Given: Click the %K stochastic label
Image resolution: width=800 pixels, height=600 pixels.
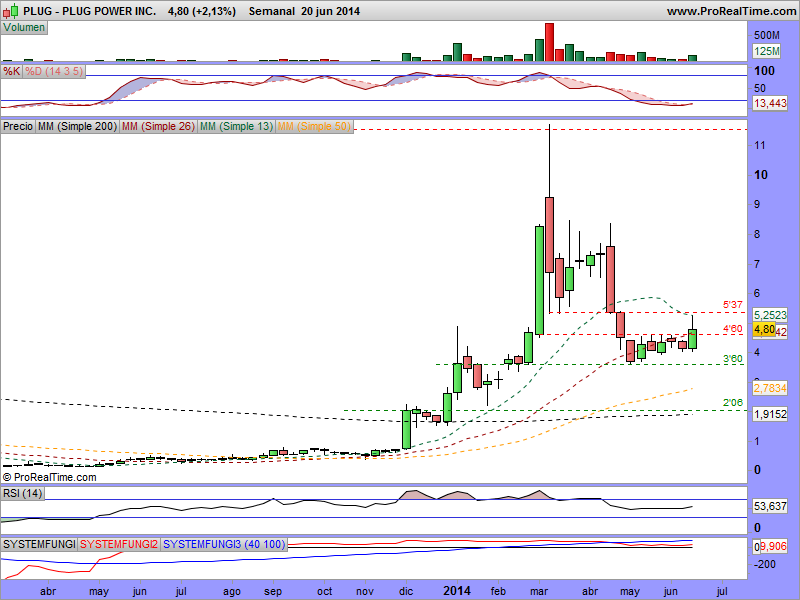Looking at the screenshot, I should [x=12, y=71].
